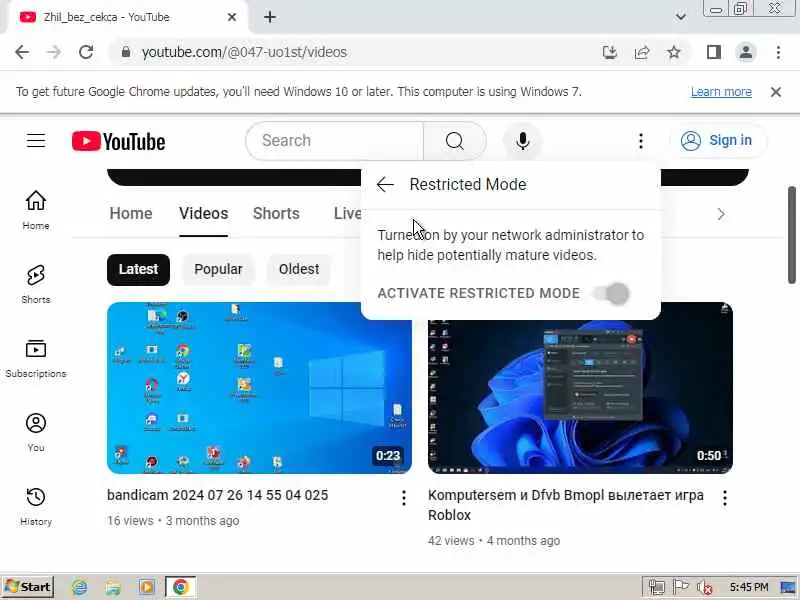
Task: Click the Sign in button
Action: click(718, 140)
